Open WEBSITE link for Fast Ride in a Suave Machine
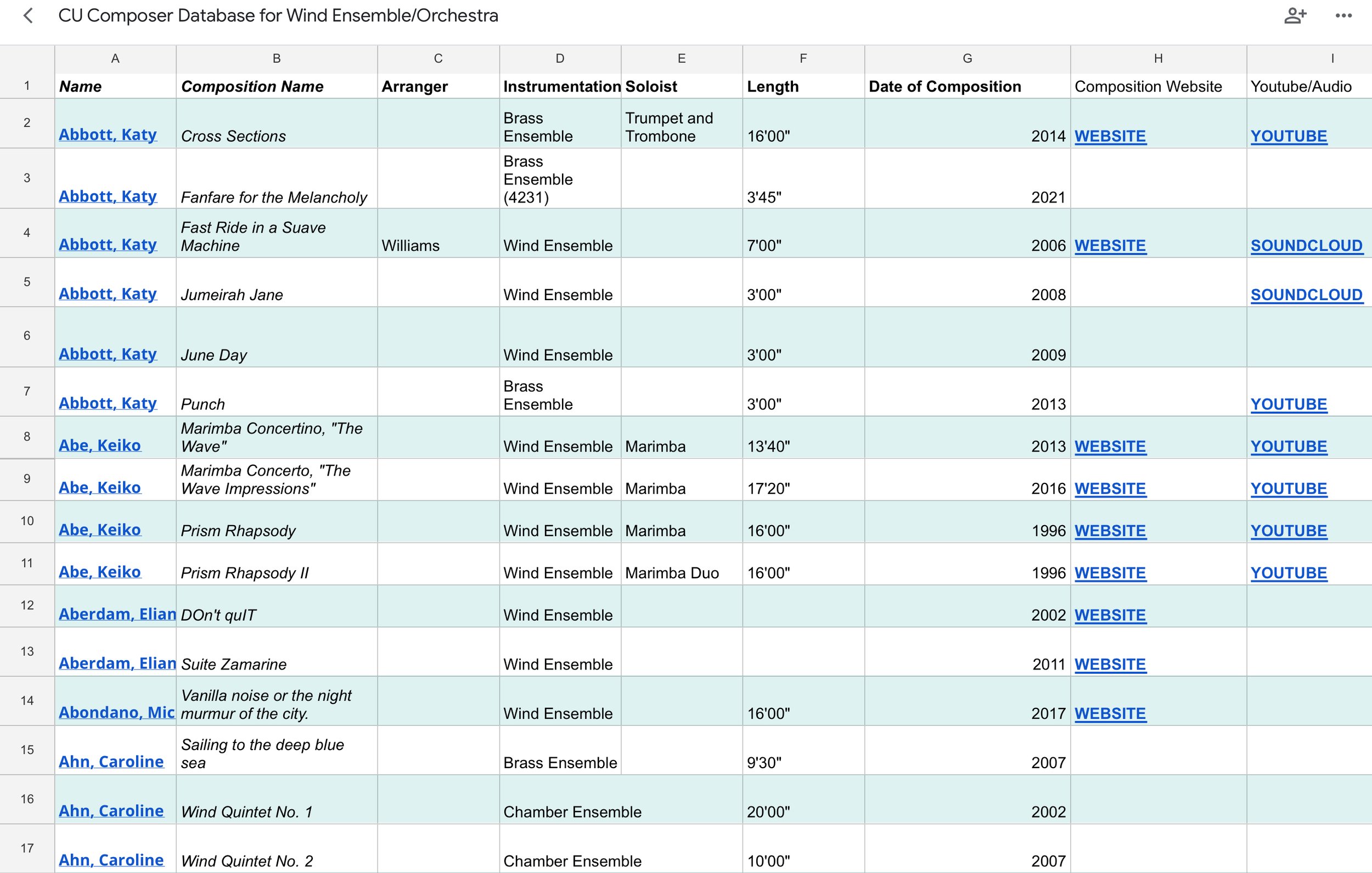 pos(1110,246)
